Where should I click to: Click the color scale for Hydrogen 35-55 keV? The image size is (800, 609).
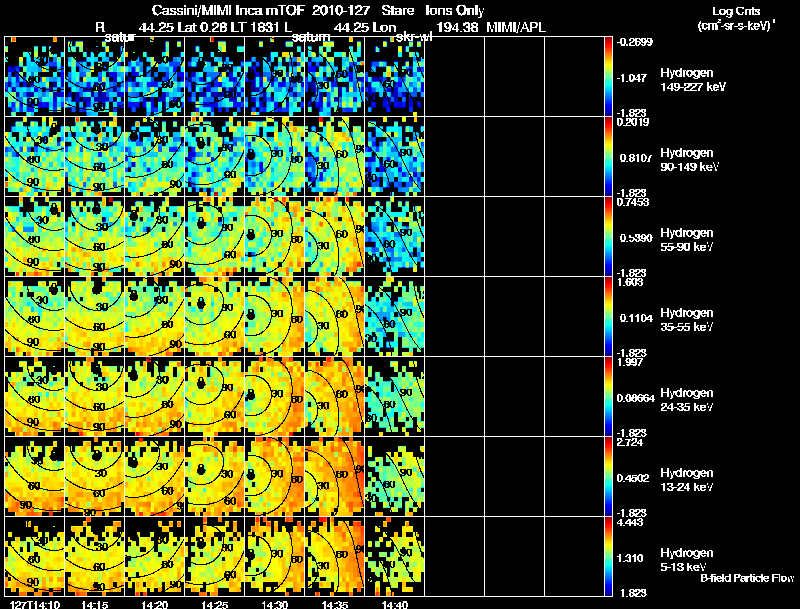(608, 316)
